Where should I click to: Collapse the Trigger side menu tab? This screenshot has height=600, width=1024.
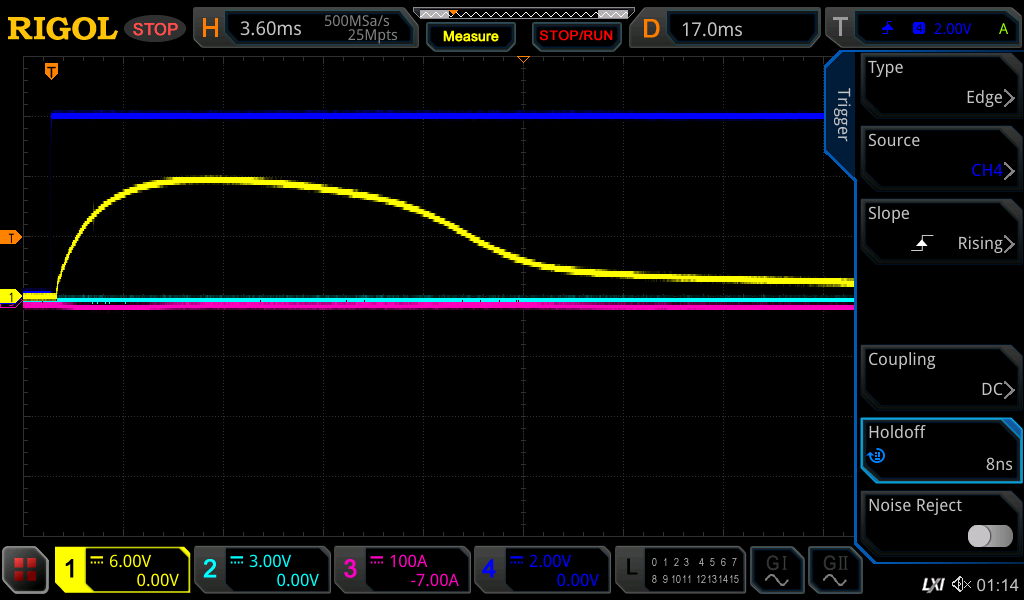[x=841, y=112]
